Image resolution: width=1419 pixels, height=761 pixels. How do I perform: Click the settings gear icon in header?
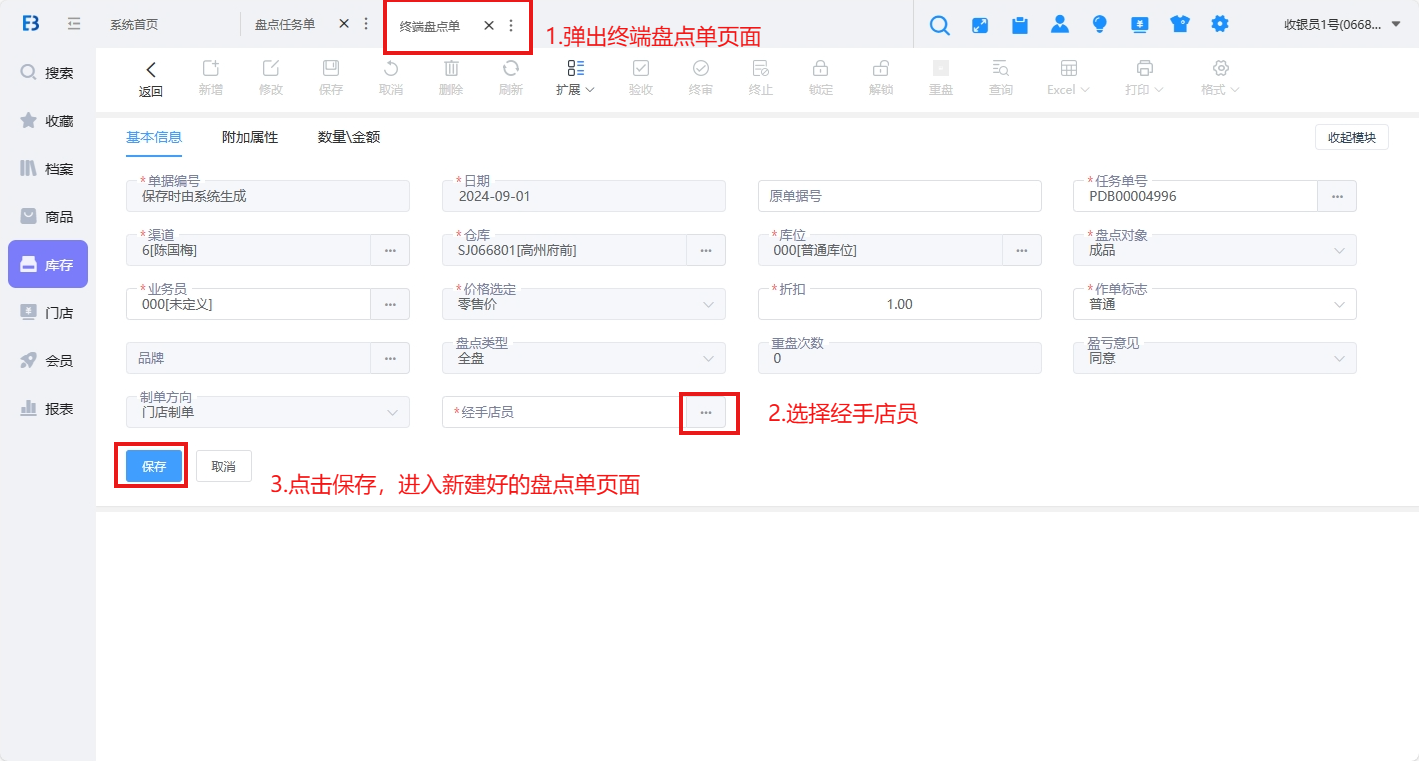[1220, 25]
